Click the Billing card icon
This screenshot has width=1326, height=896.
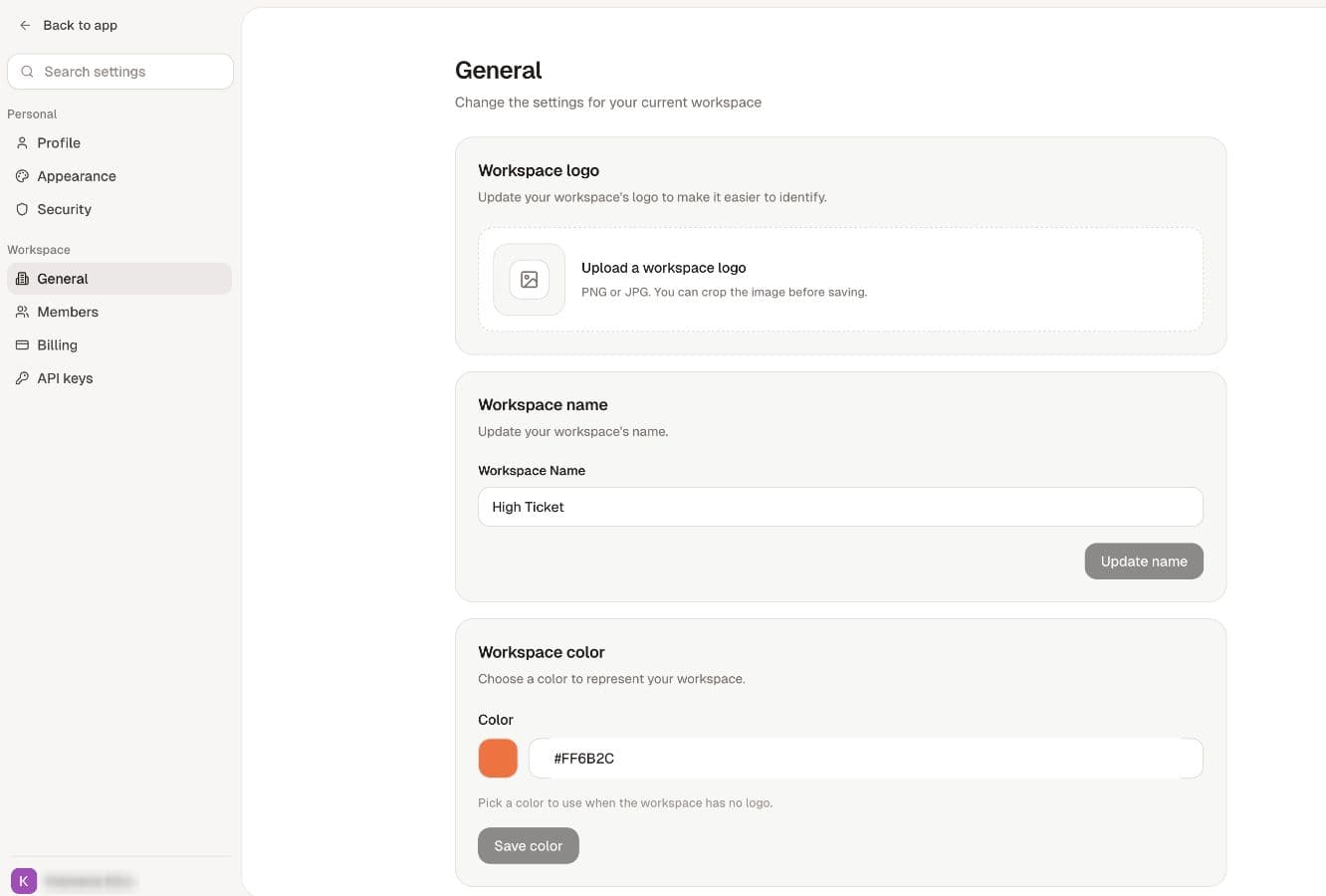pyautogui.click(x=22, y=345)
